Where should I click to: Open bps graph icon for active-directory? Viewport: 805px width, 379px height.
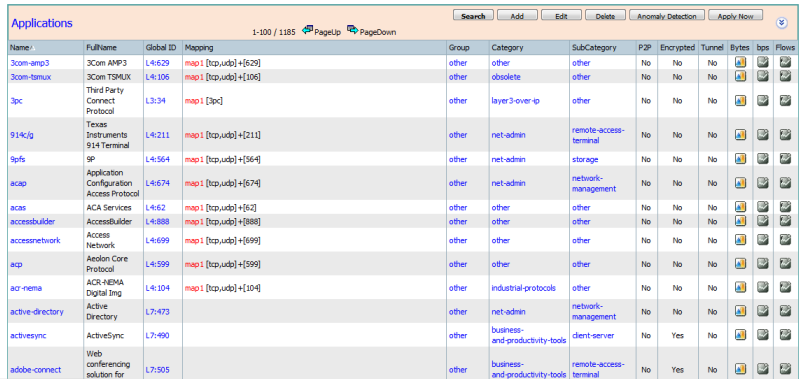pos(763,311)
